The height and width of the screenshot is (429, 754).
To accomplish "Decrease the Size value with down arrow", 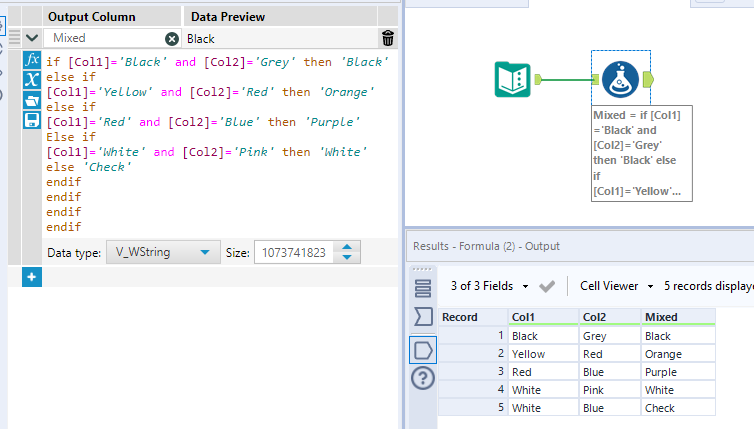I will pyautogui.click(x=347, y=257).
